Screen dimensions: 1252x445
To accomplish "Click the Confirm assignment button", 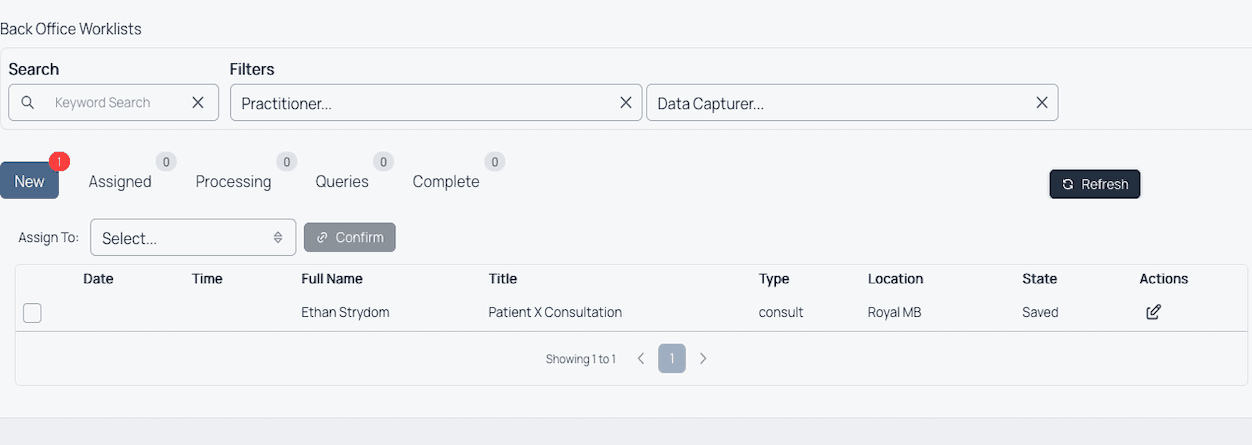I will [x=350, y=237].
